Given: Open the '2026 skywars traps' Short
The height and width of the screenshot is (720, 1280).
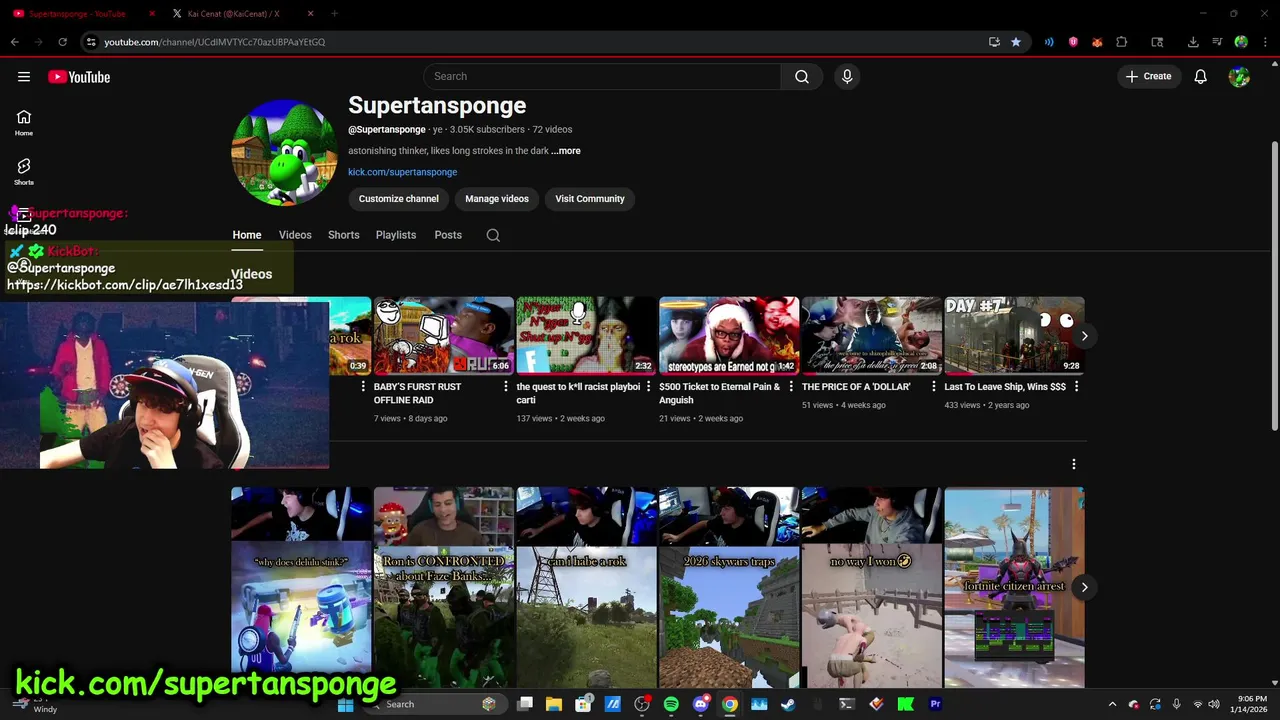Looking at the screenshot, I should coord(729,588).
